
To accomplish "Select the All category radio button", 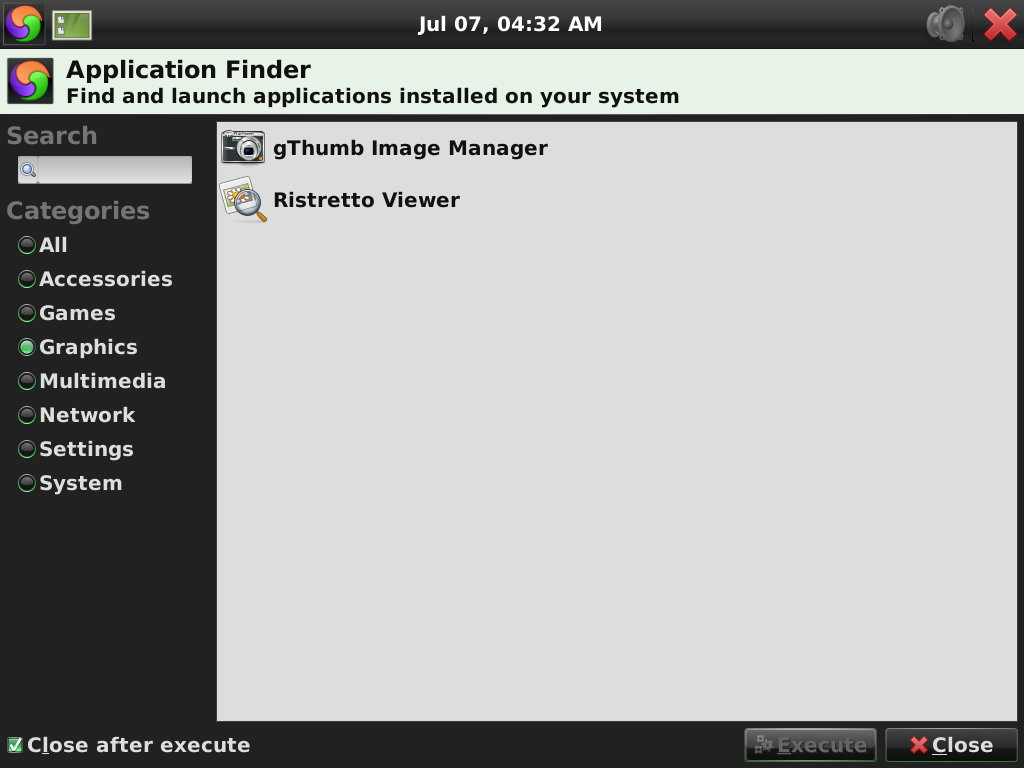I will (27, 246).
